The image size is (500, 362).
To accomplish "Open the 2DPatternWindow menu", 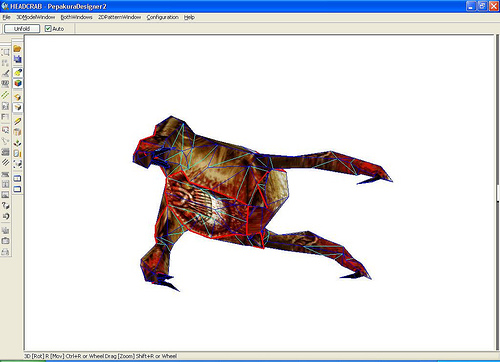I will pos(119,17).
